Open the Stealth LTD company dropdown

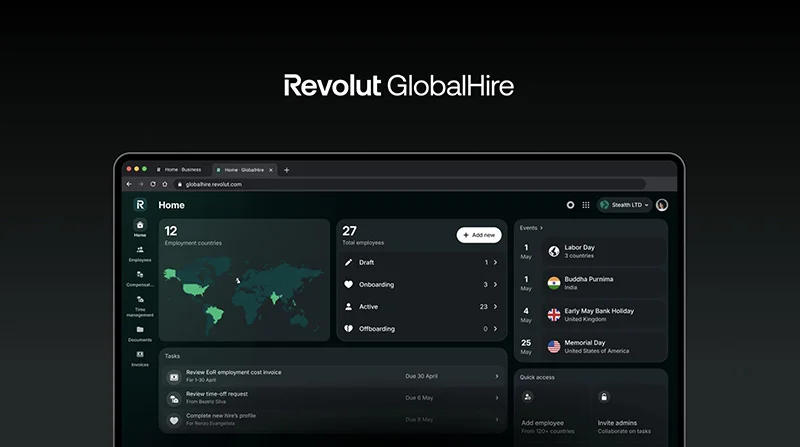[x=624, y=205]
